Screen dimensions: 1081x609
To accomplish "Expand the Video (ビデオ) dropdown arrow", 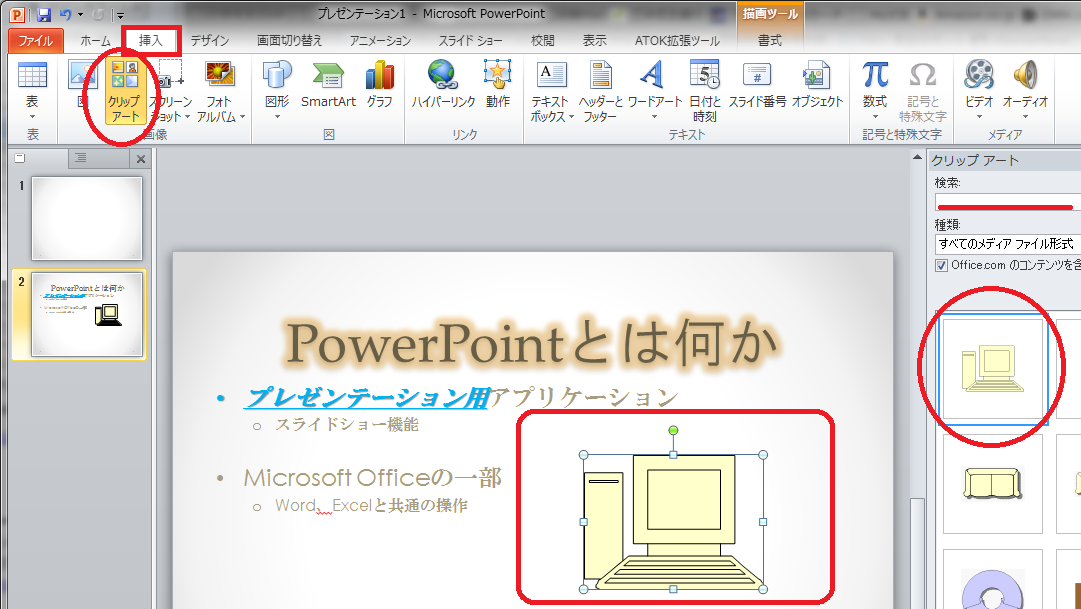I will tap(979, 117).
